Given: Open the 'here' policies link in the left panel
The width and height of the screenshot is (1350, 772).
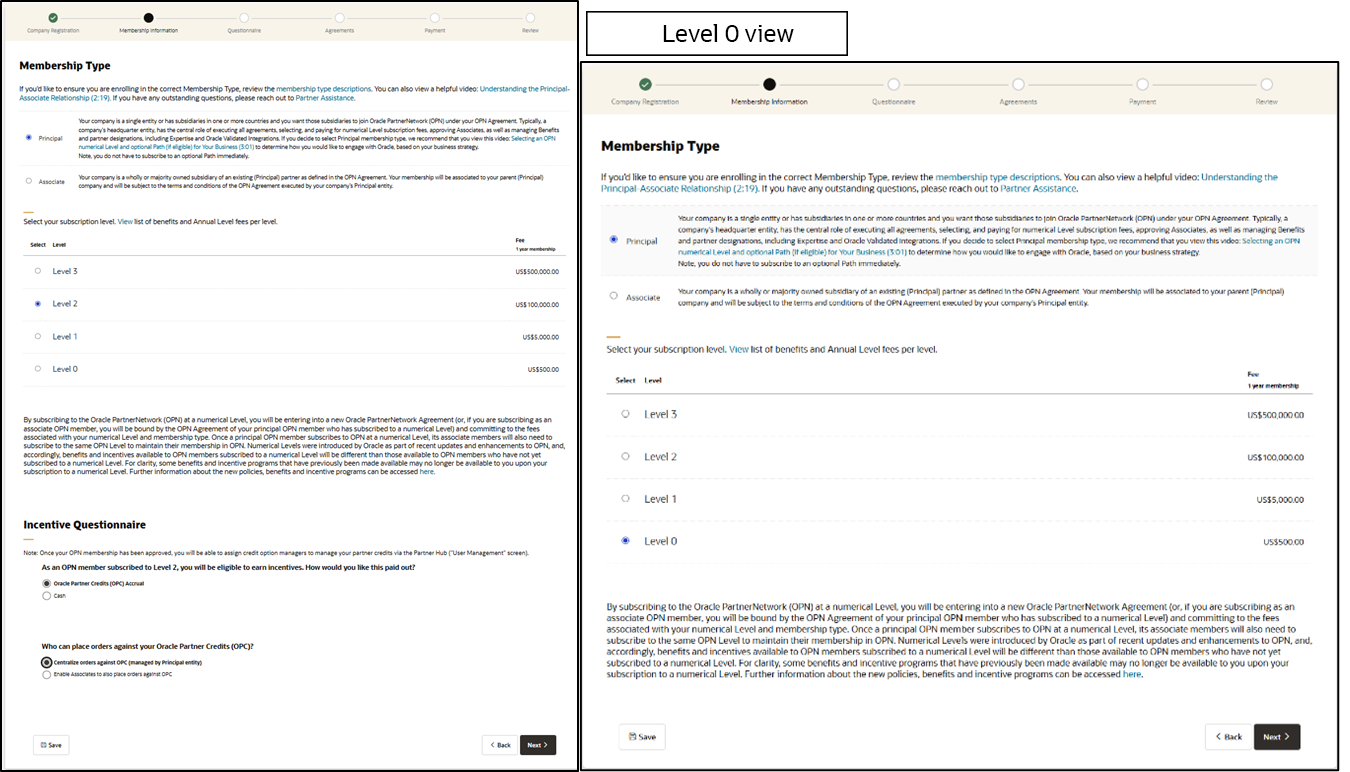Looking at the screenshot, I should [427, 471].
